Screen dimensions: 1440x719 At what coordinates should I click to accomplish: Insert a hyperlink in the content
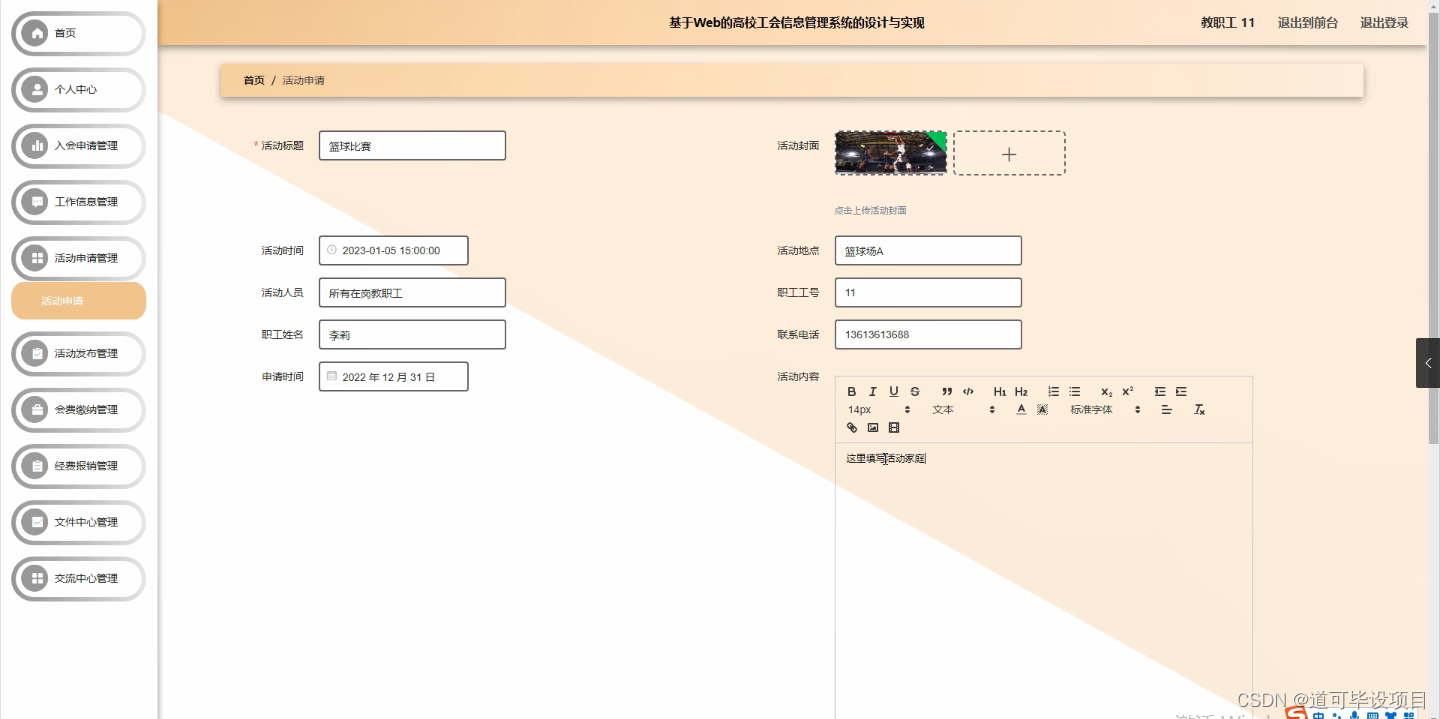click(851, 427)
